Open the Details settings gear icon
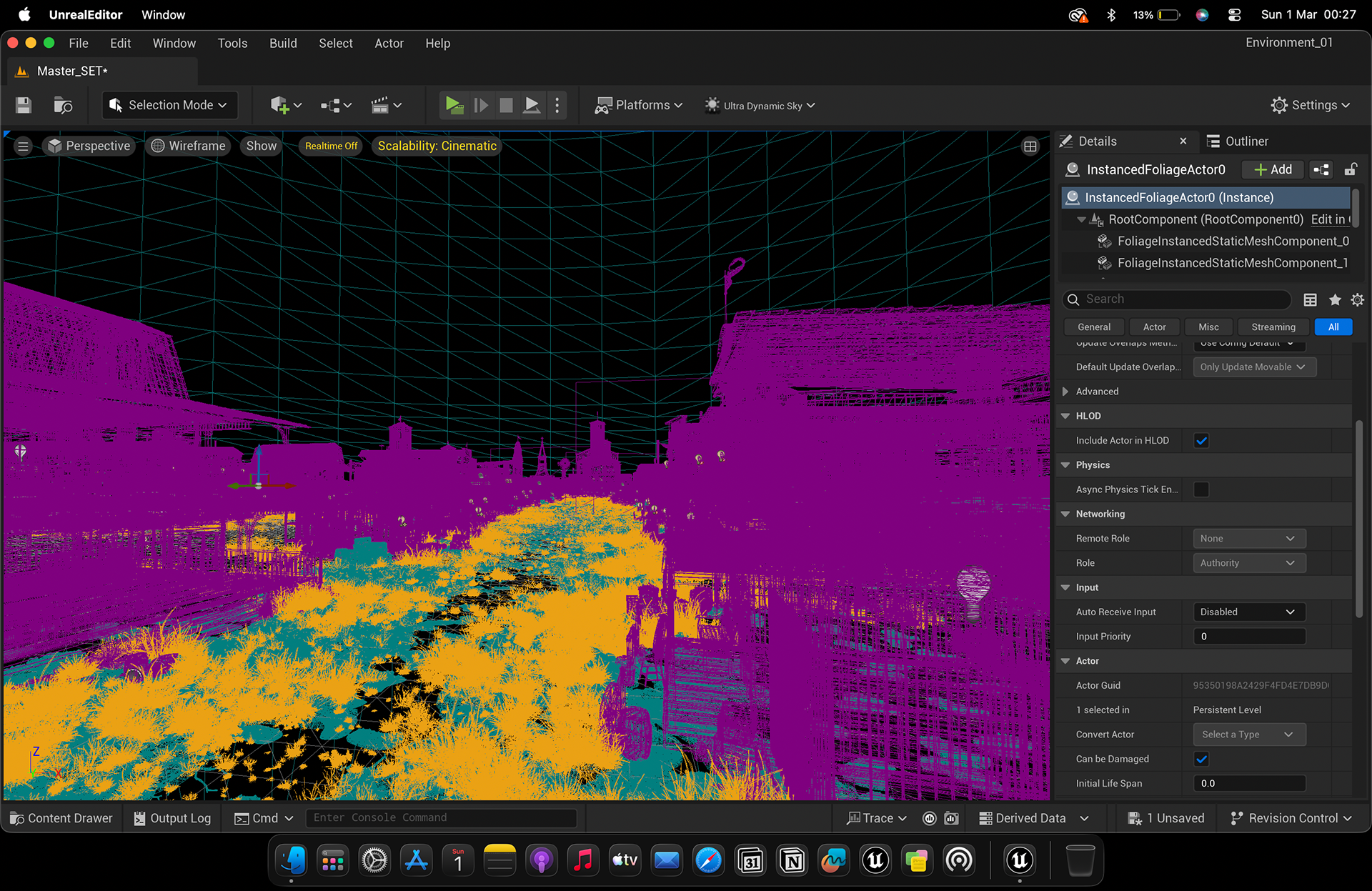1372x891 pixels. click(1357, 299)
